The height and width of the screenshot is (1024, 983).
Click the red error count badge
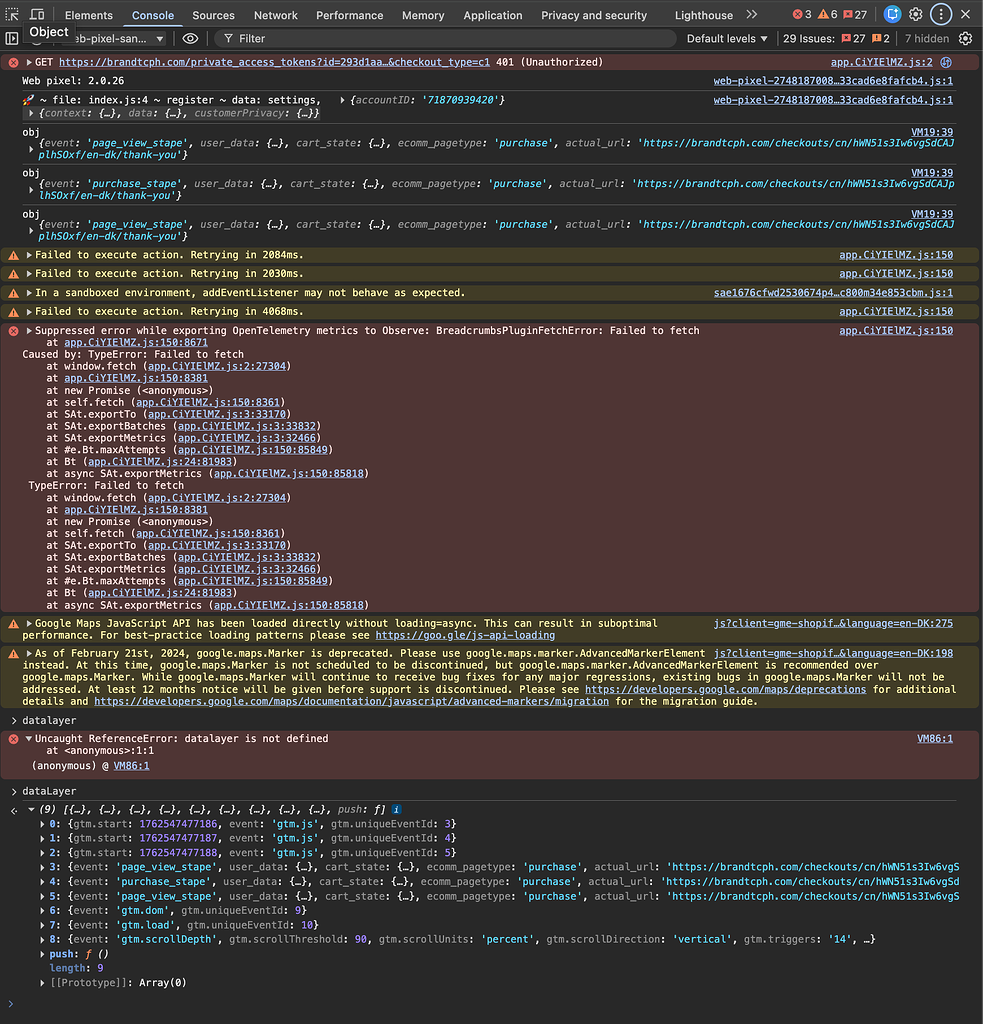tap(802, 15)
